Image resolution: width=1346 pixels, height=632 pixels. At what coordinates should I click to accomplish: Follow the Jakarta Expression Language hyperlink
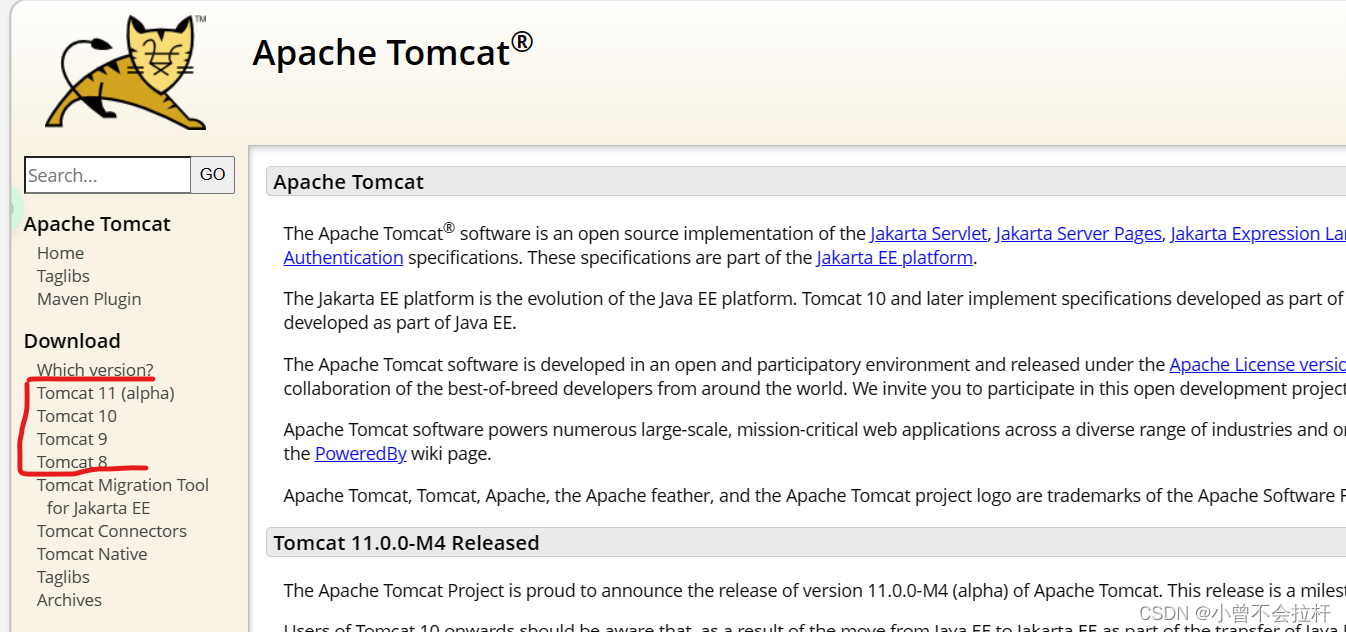point(1258,234)
